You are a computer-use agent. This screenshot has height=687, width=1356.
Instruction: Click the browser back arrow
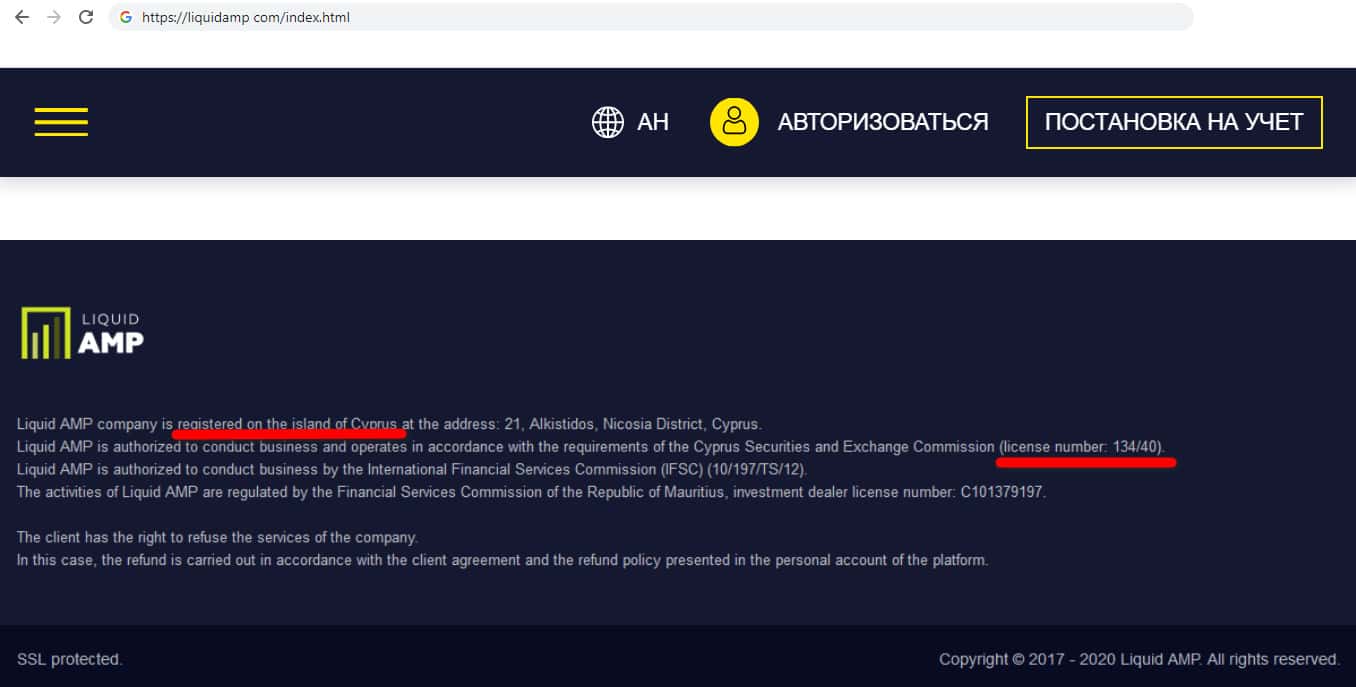tap(22, 17)
